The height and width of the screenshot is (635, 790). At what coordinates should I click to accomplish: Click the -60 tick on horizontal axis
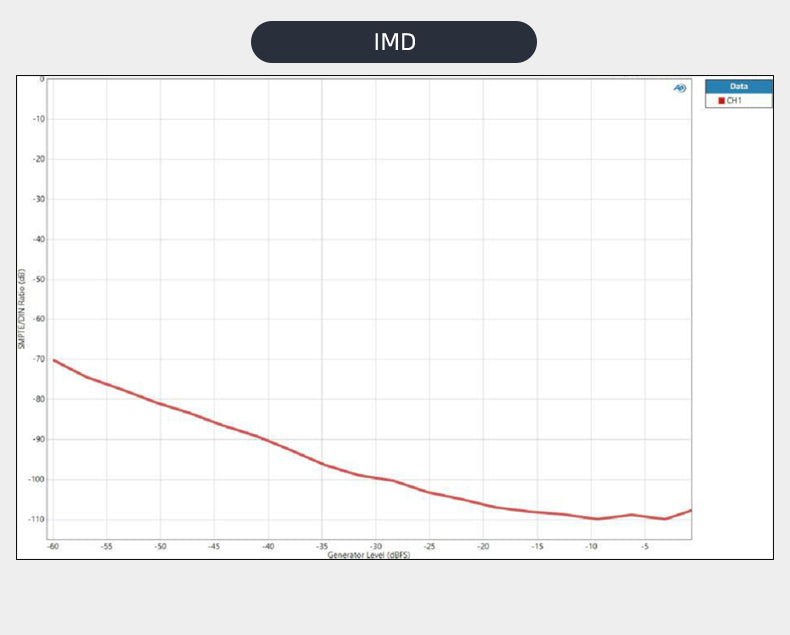pyautogui.click(x=52, y=547)
